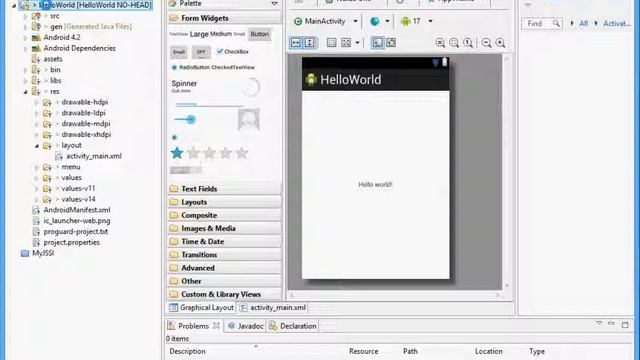Image resolution: width=640 pixels, height=360 pixels.
Task: Expand the Composite palette category
Action: coord(224,215)
